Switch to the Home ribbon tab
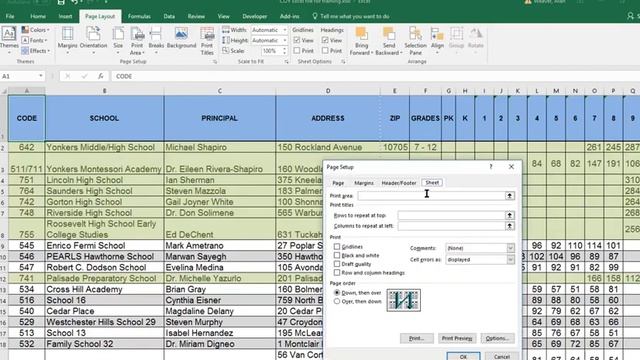640x360 pixels. click(38, 16)
